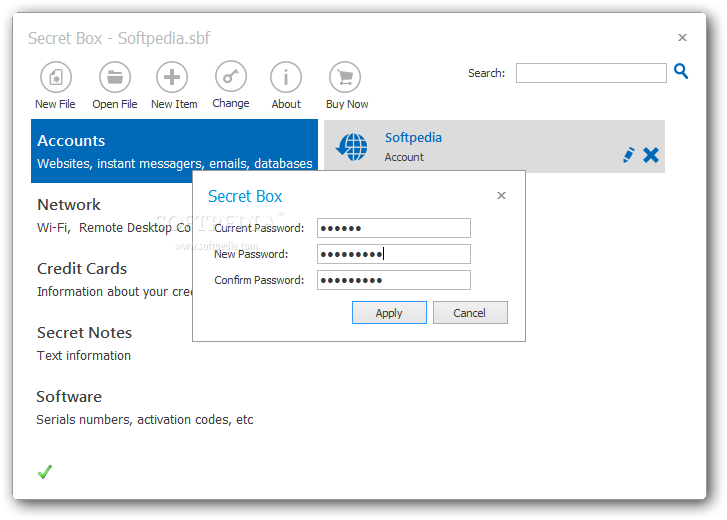The width and height of the screenshot is (727, 520).
Task: Click 'Serials numbers, activation codes, etc' text
Action: coord(145,419)
